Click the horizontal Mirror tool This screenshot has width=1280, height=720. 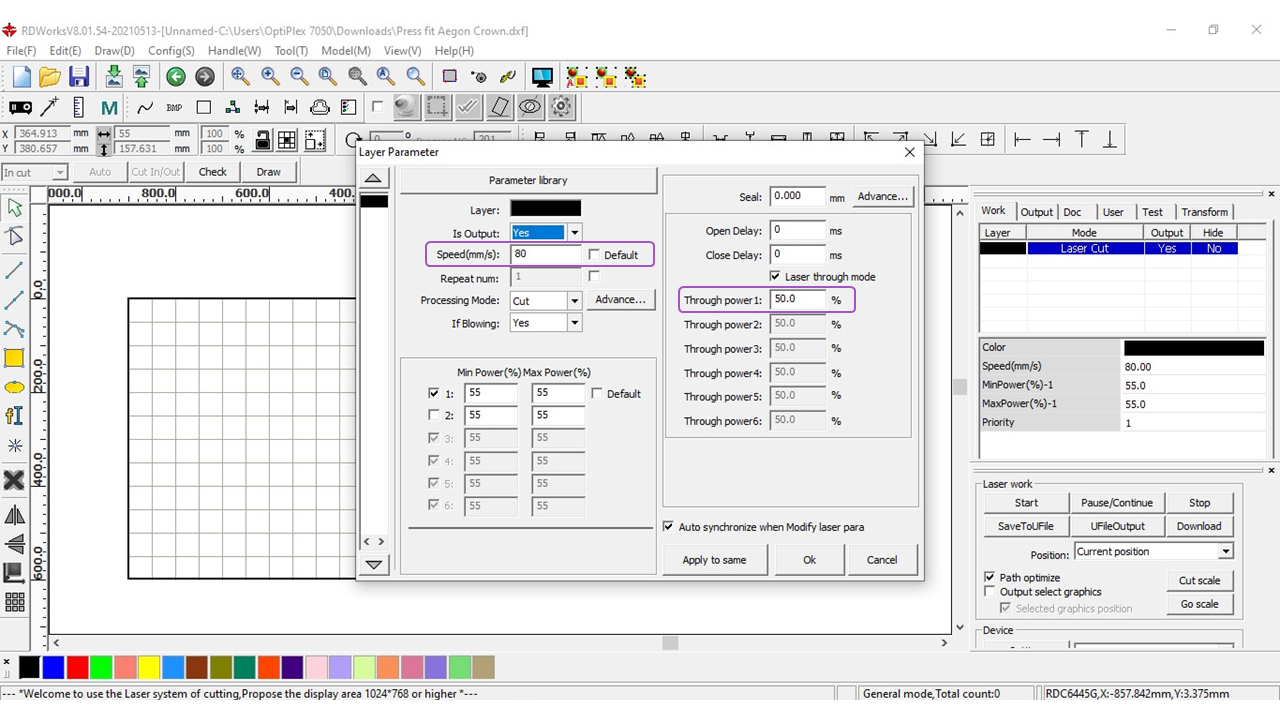[15, 516]
